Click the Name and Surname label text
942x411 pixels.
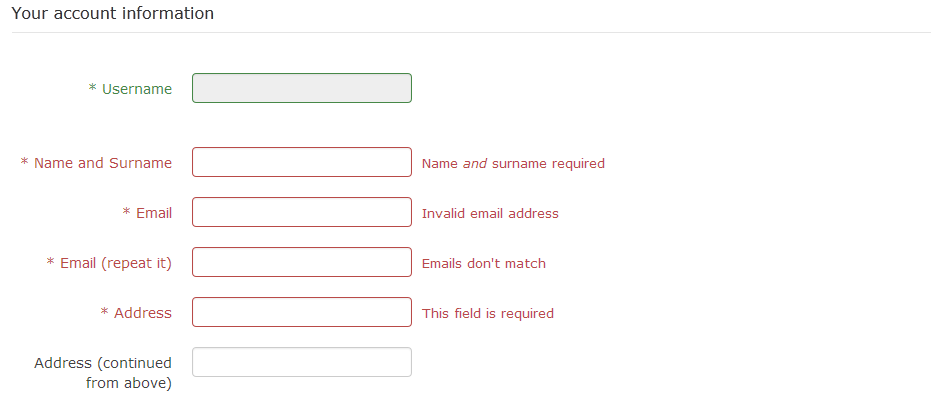(103, 163)
